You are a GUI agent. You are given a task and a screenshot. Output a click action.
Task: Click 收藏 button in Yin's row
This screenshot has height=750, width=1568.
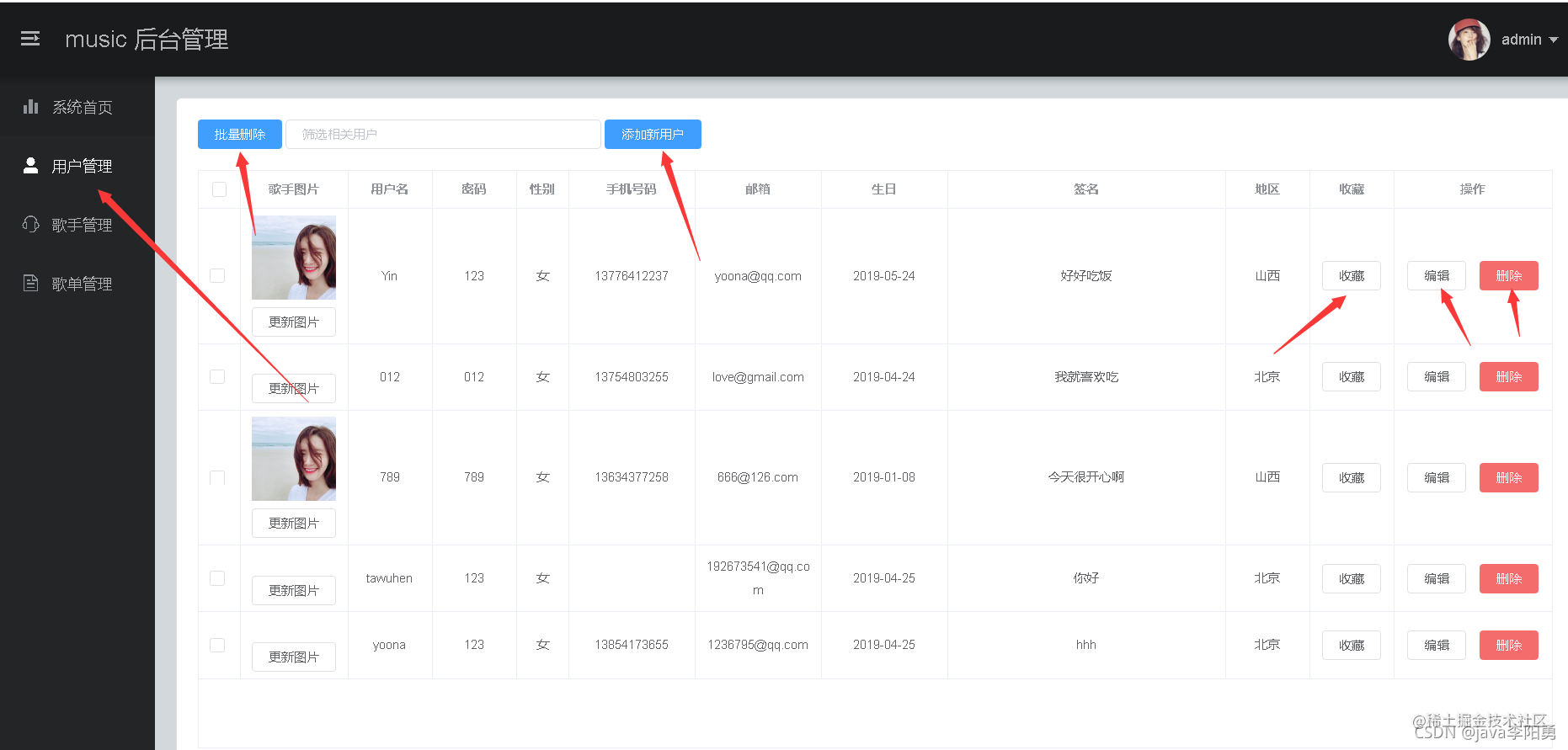(1352, 276)
